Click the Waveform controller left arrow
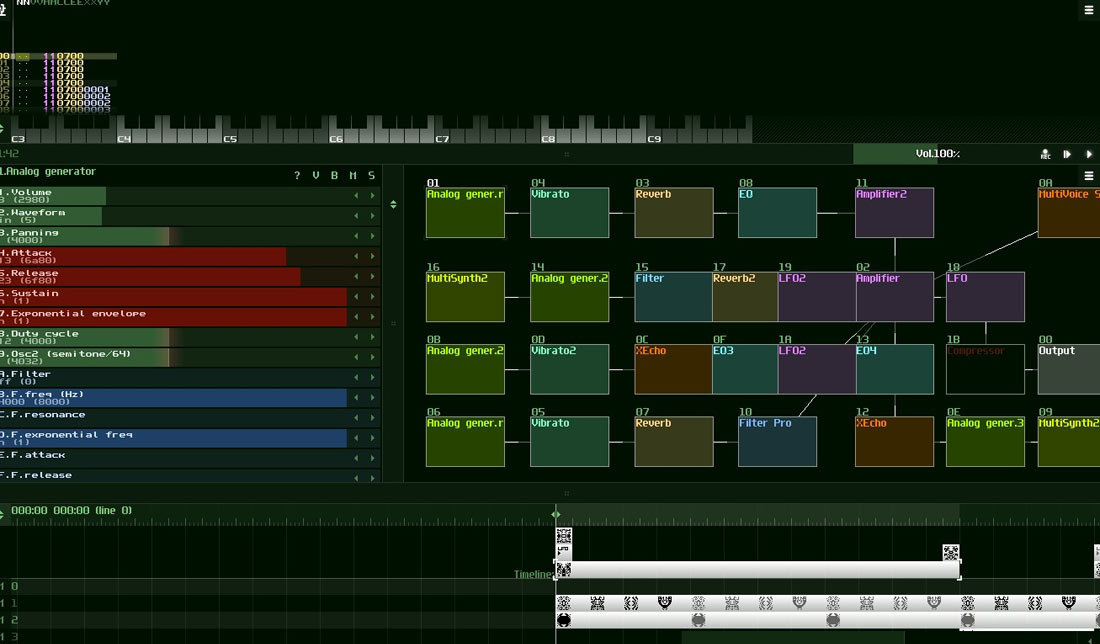This screenshot has width=1100, height=644. click(x=356, y=216)
